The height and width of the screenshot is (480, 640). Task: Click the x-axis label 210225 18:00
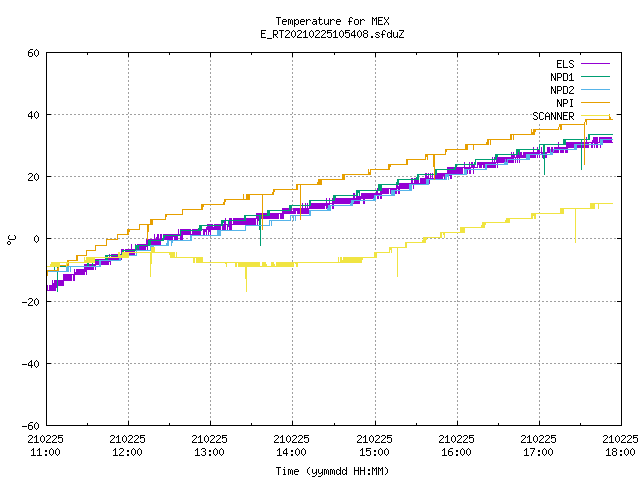click(620, 446)
